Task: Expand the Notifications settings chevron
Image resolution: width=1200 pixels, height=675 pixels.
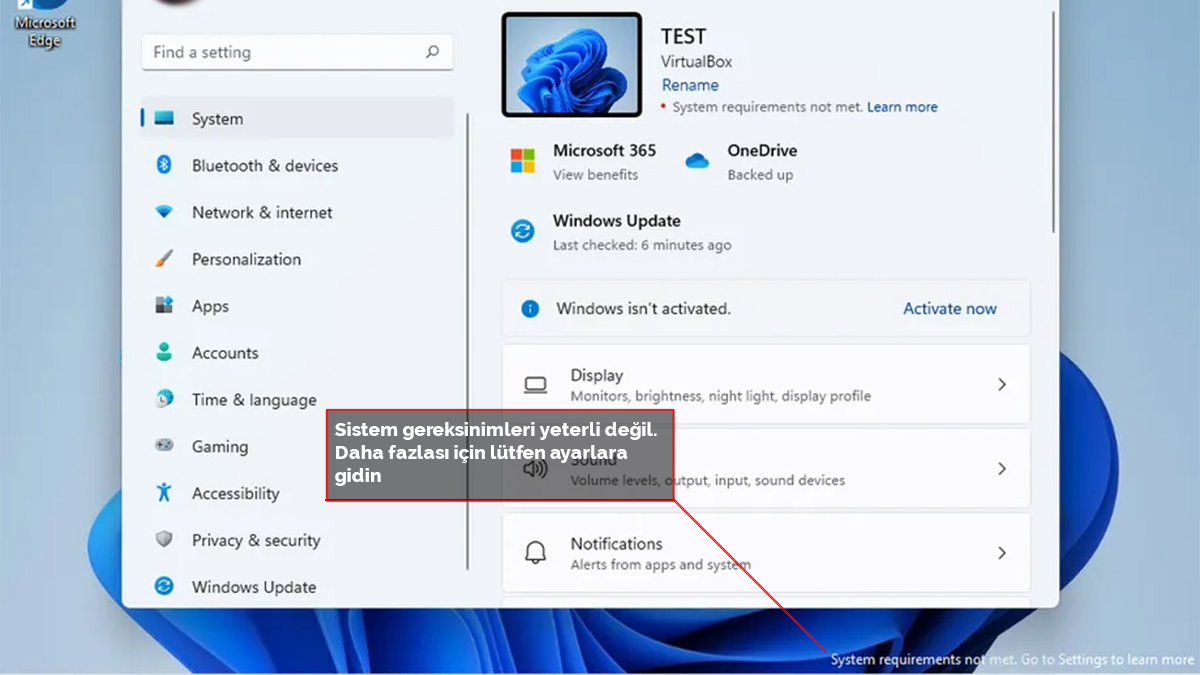Action: point(1001,552)
